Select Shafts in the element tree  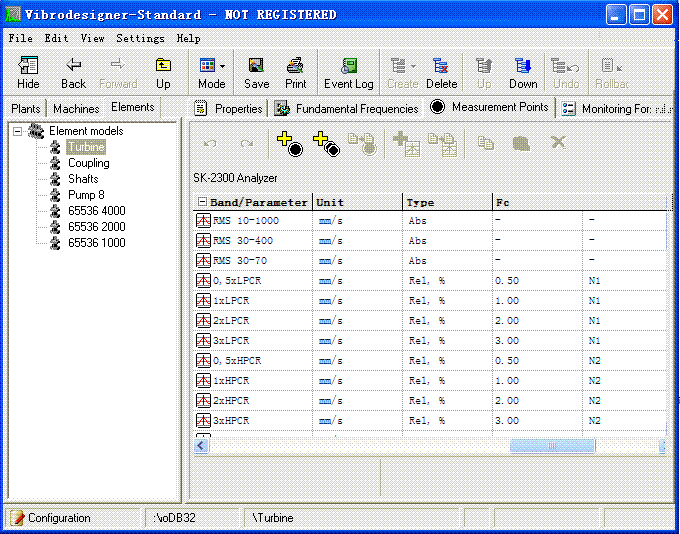[x=83, y=179]
